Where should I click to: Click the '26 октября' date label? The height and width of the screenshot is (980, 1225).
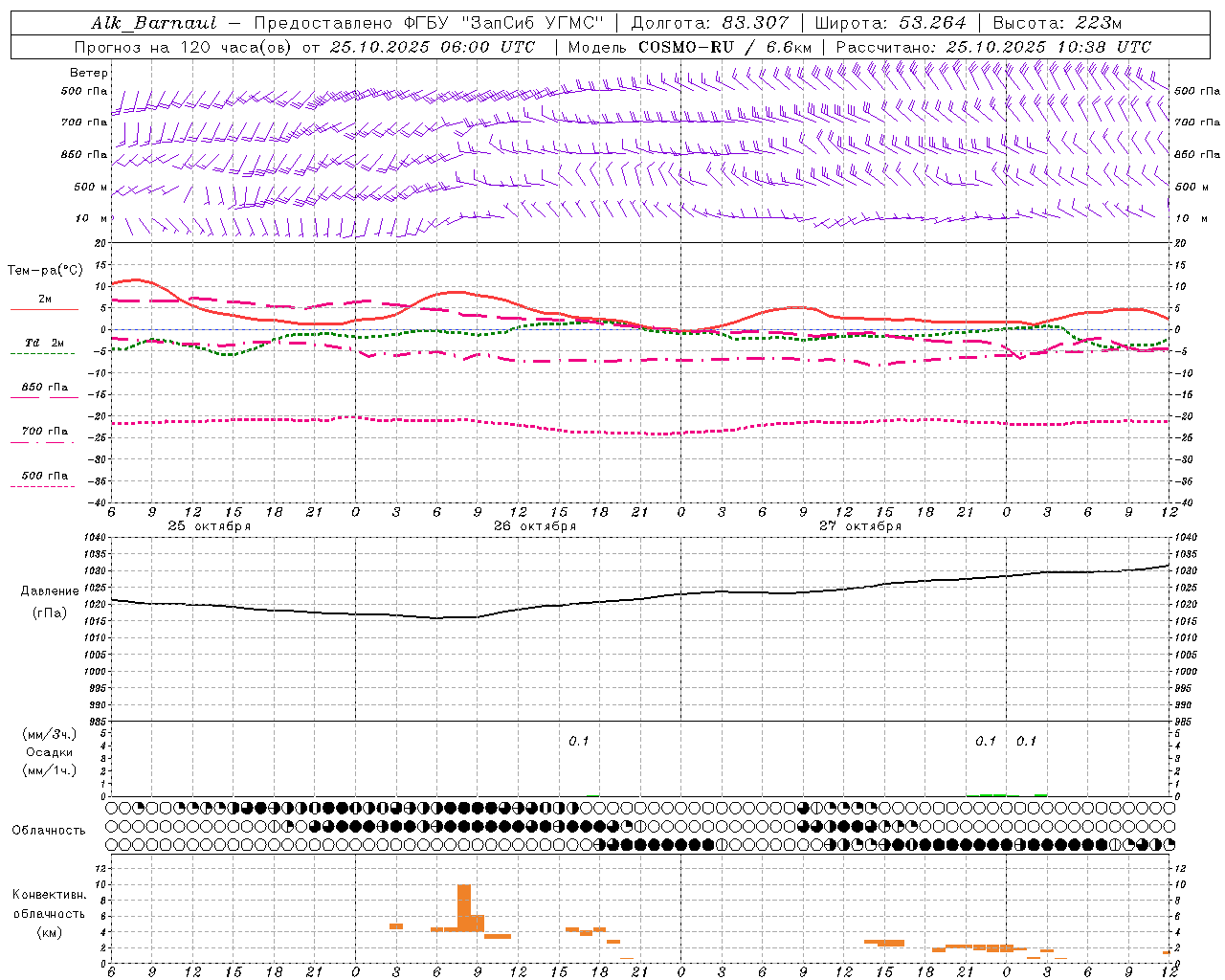pyautogui.click(x=535, y=526)
